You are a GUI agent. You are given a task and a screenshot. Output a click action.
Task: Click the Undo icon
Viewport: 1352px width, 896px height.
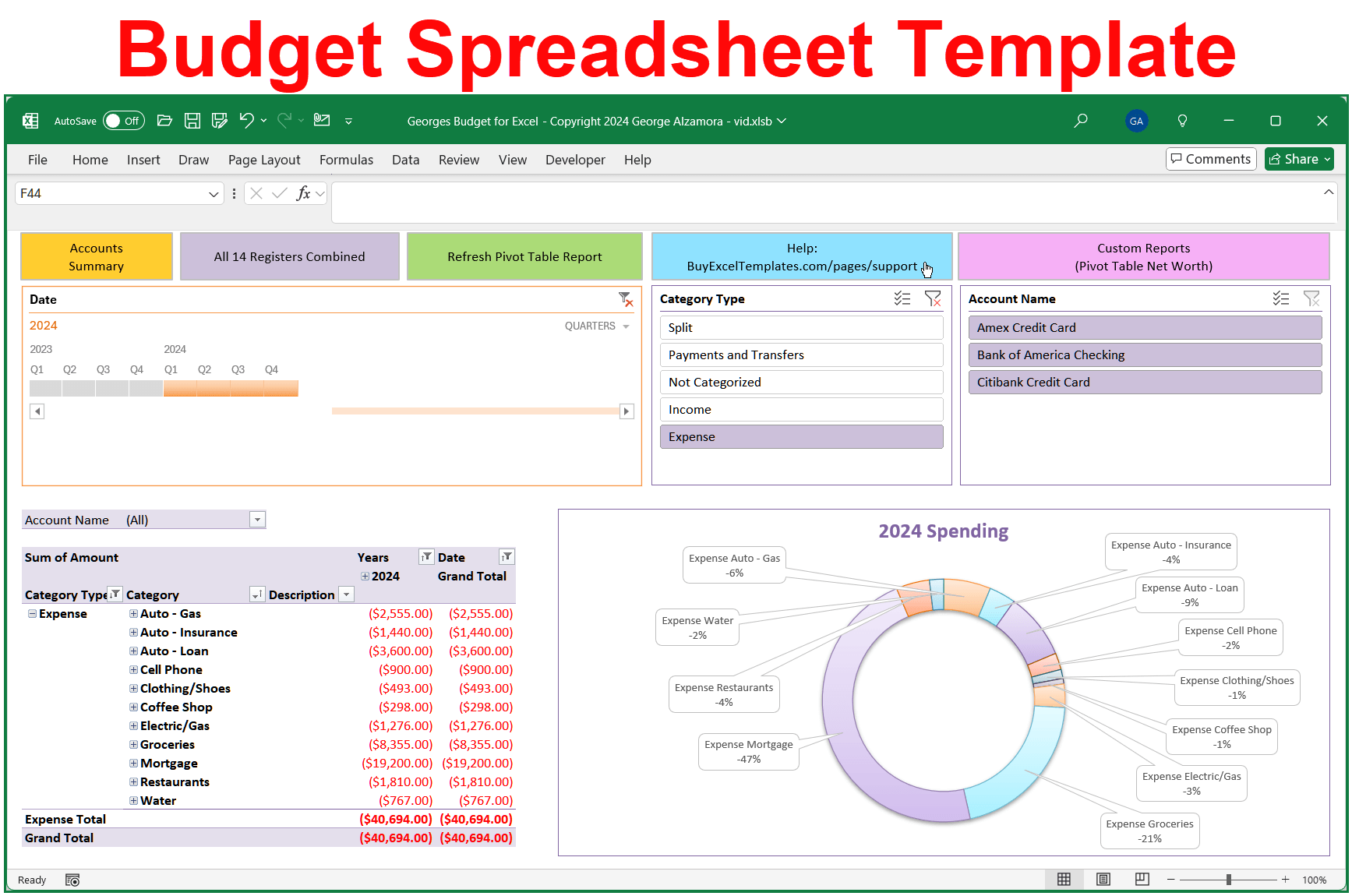click(246, 121)
